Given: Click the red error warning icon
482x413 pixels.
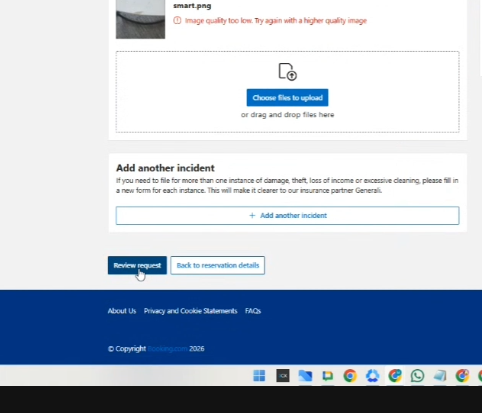Looking at the screenshot, I should [x=177, y=20].
